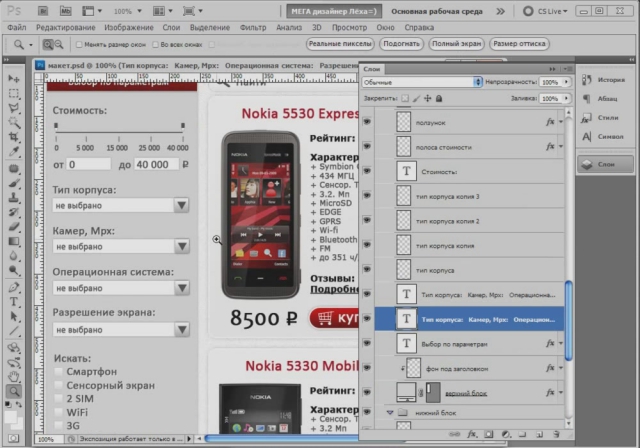This screenshot has width=640, height=448.
Task: Click the Полный экран button
Action: click(x=456, y=44)
